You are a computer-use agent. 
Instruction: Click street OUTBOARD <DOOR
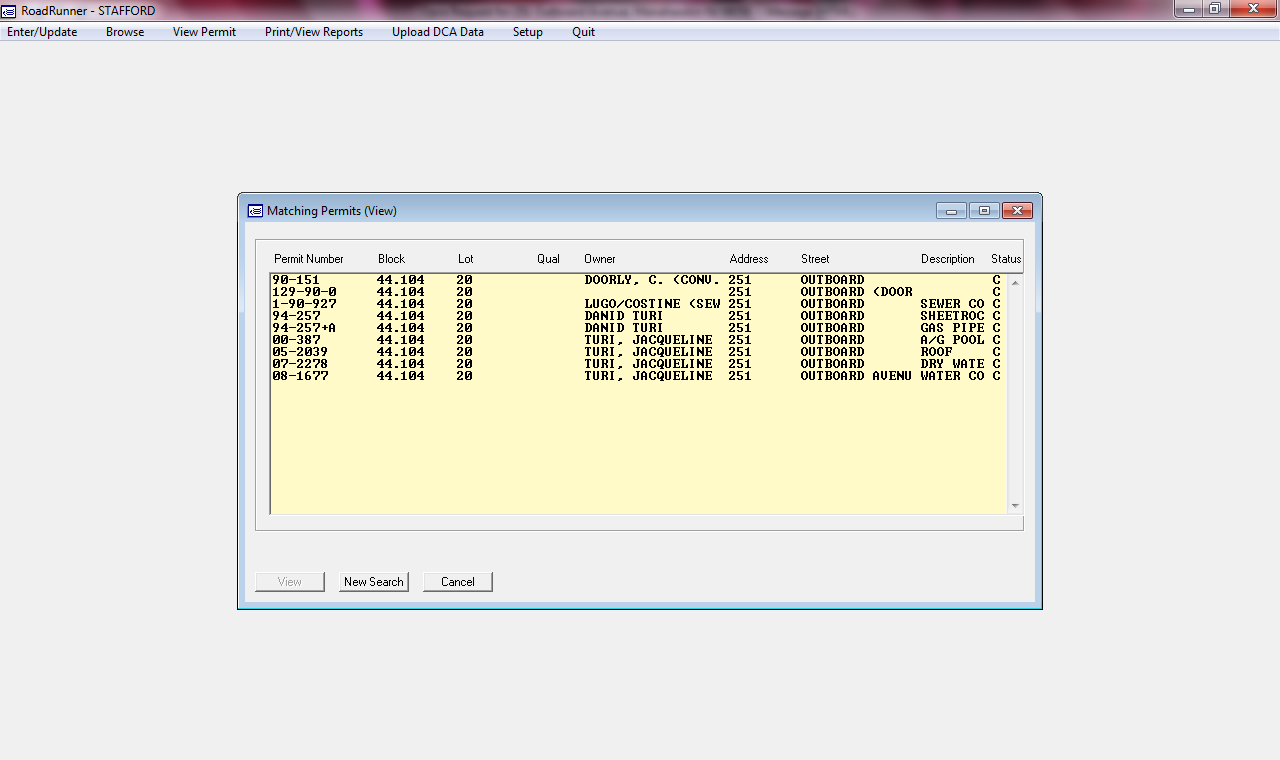[856, 292]
